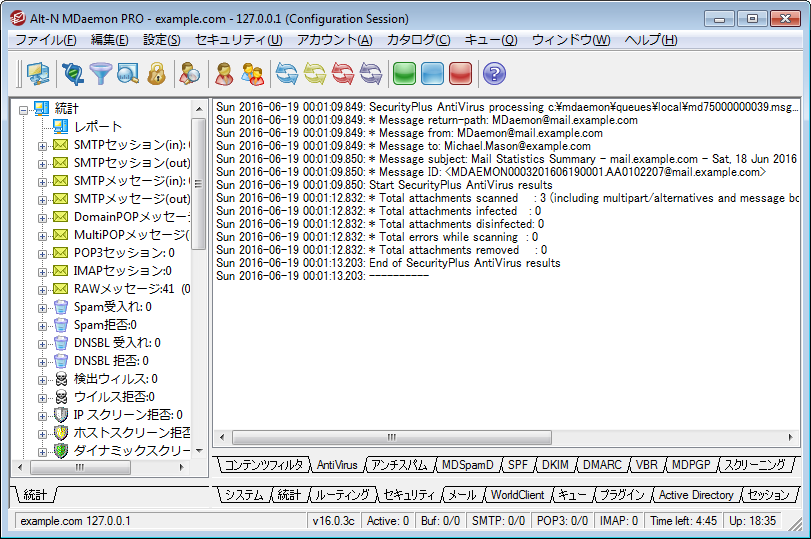811x539 pixels.
Task: Switch to the スクリーニング log tab
Action: click(x=755, y=465)
